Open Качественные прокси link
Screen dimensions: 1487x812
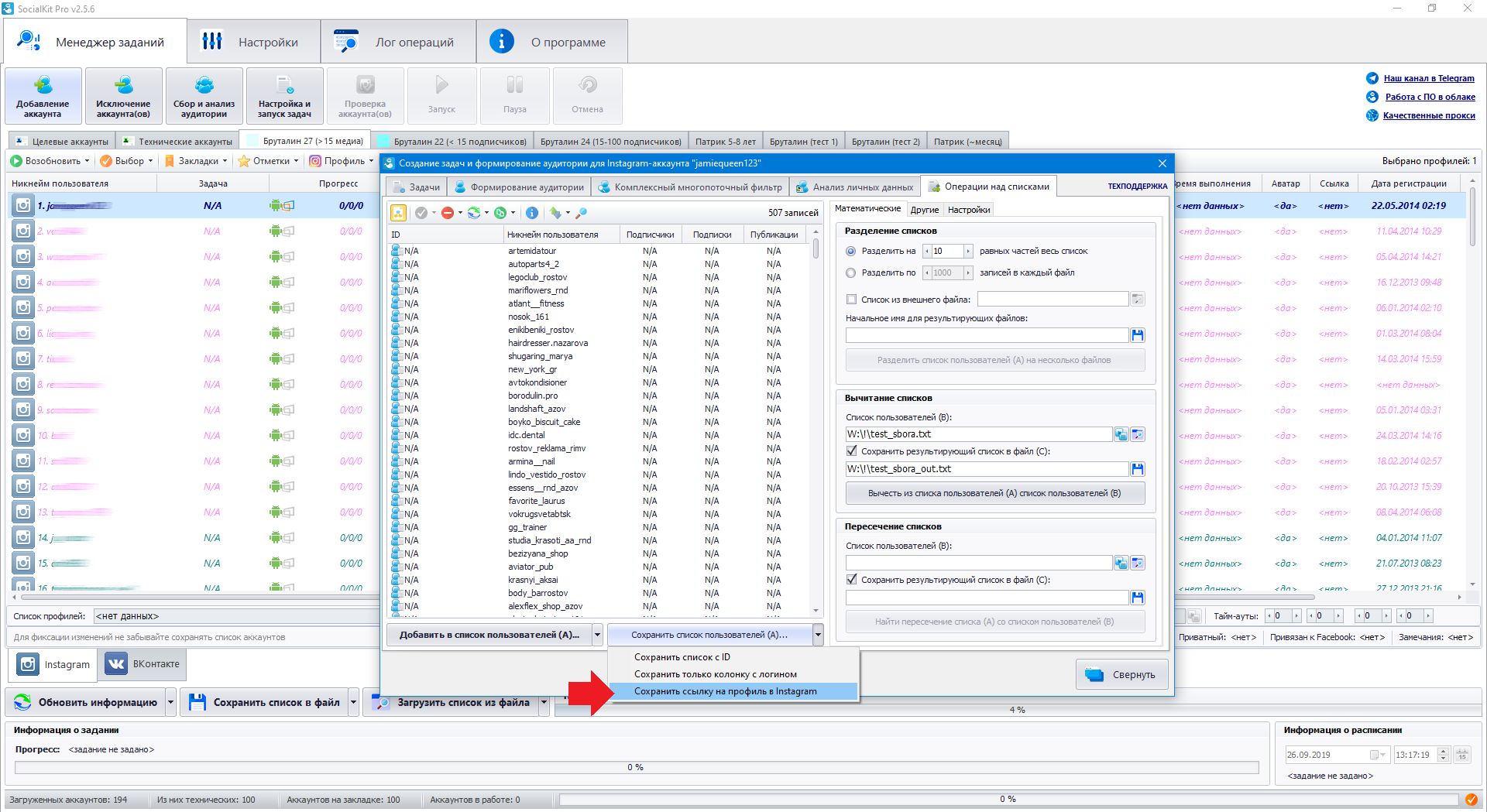pos(1429,115)
